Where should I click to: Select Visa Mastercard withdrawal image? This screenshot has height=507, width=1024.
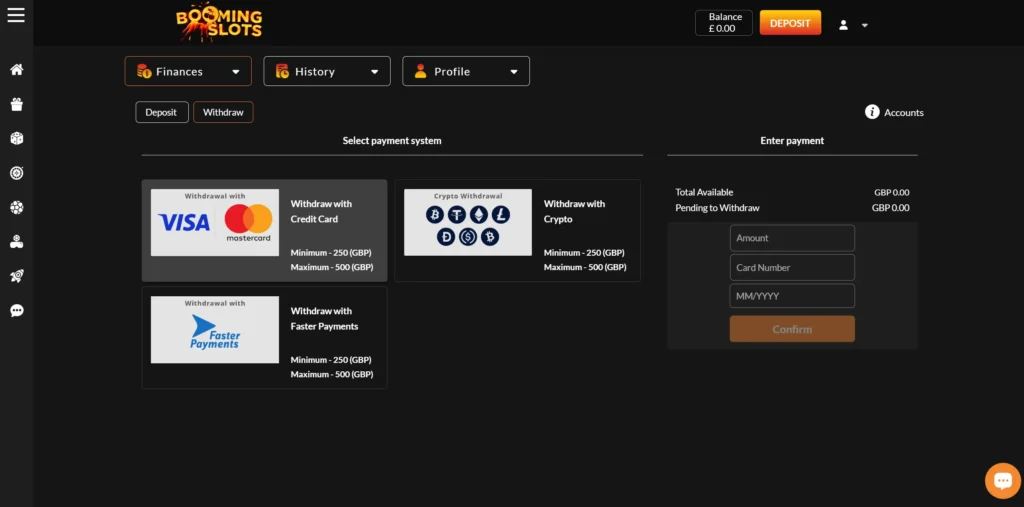pyautogui.click(x=215, y=223)
